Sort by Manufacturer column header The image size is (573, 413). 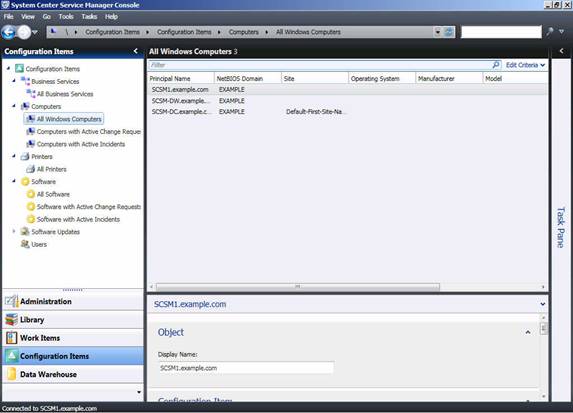pyautogui.click(x=449, y=79)
